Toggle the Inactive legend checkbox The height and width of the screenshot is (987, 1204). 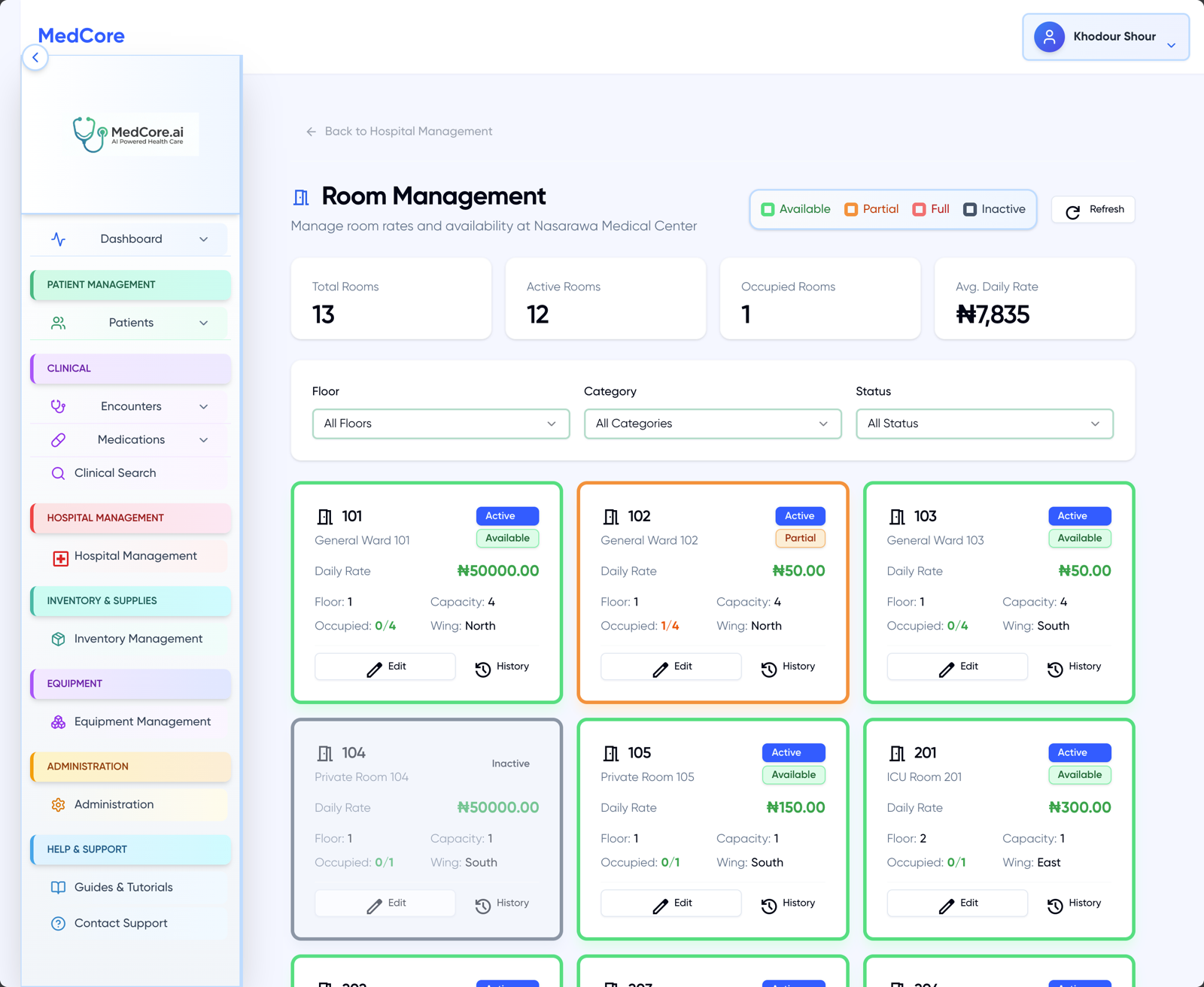[x=970, y=209]
